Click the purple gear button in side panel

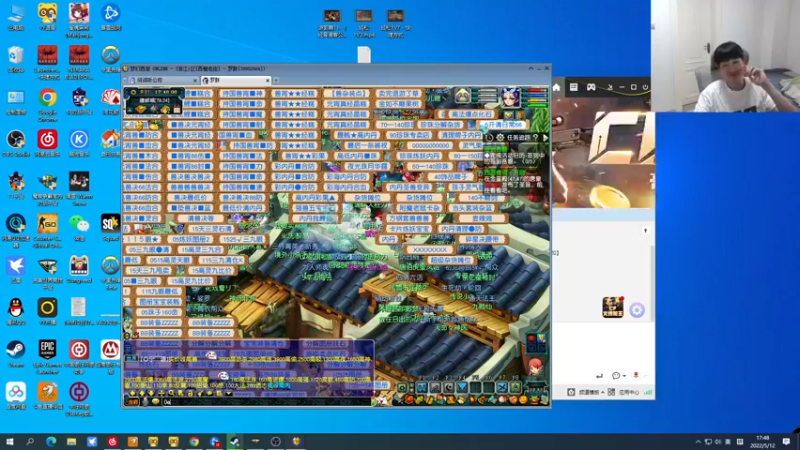click(x=637, y=310)
